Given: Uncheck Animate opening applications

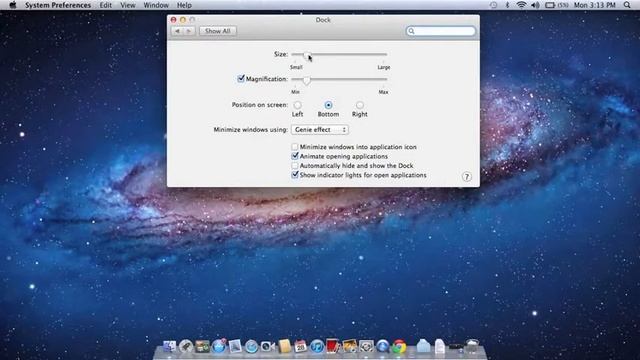Looking at the screenshot, I should pyautogui.click(x=295, y=156).
